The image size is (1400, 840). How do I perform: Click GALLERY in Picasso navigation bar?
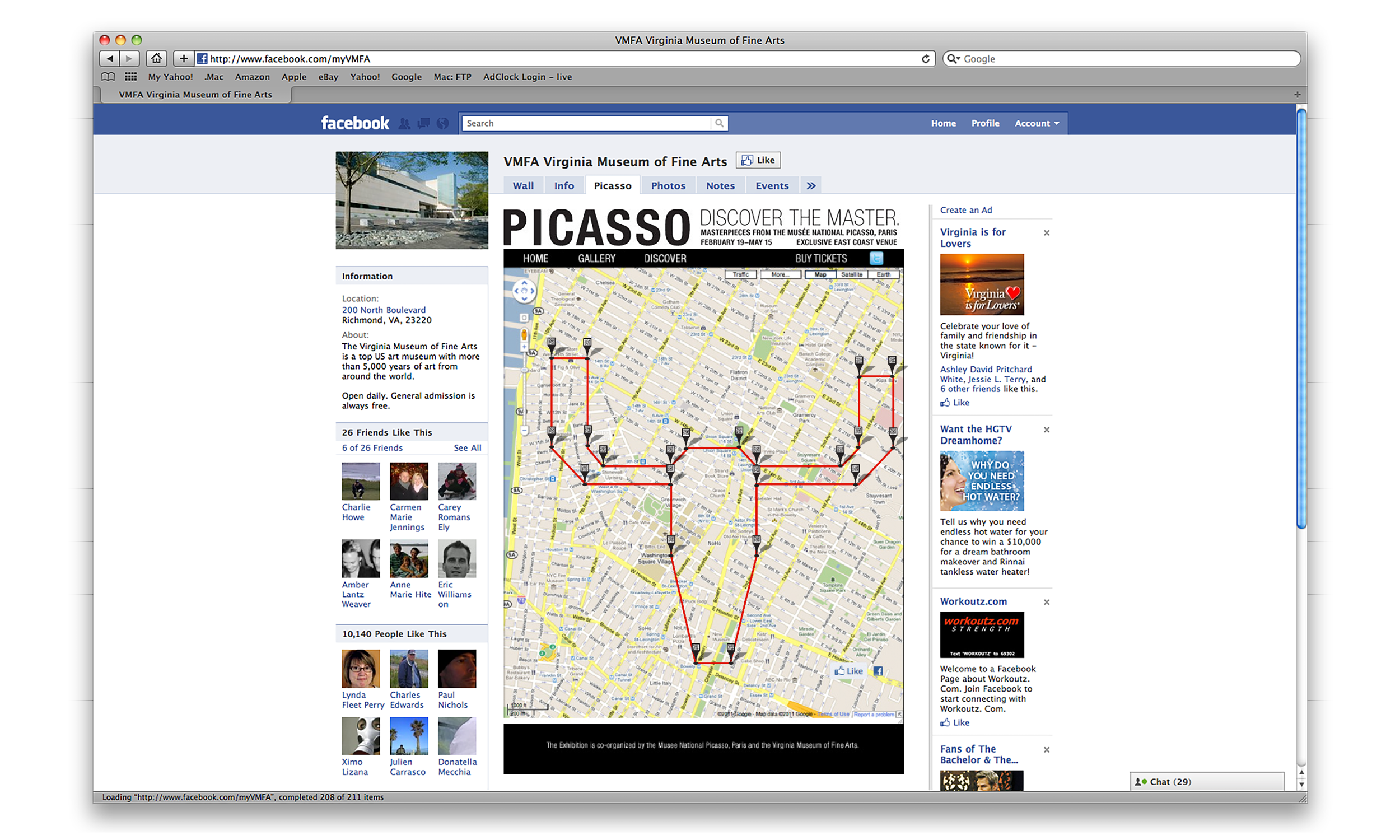(596, 259)
